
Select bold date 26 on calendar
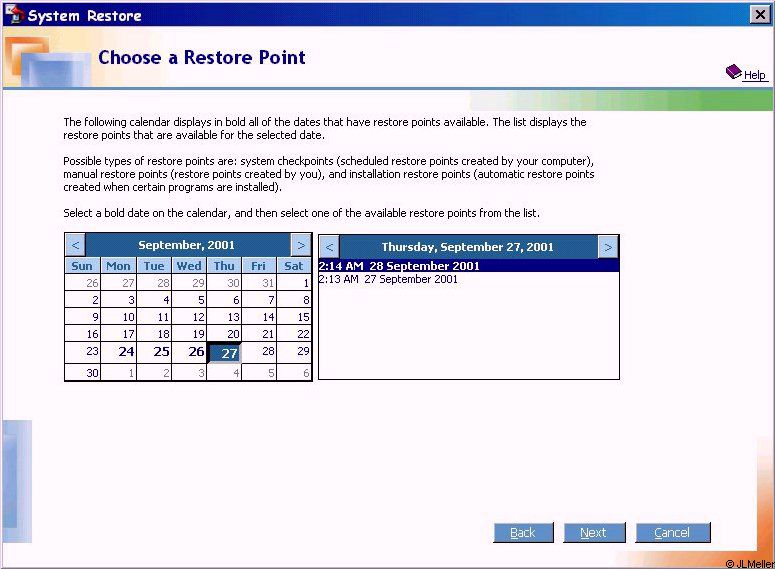(x=189, y=351)
